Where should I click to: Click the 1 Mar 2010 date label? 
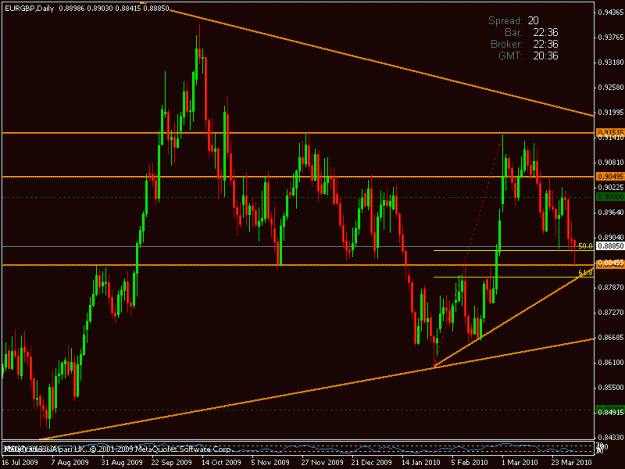click(x=520, y=463)
